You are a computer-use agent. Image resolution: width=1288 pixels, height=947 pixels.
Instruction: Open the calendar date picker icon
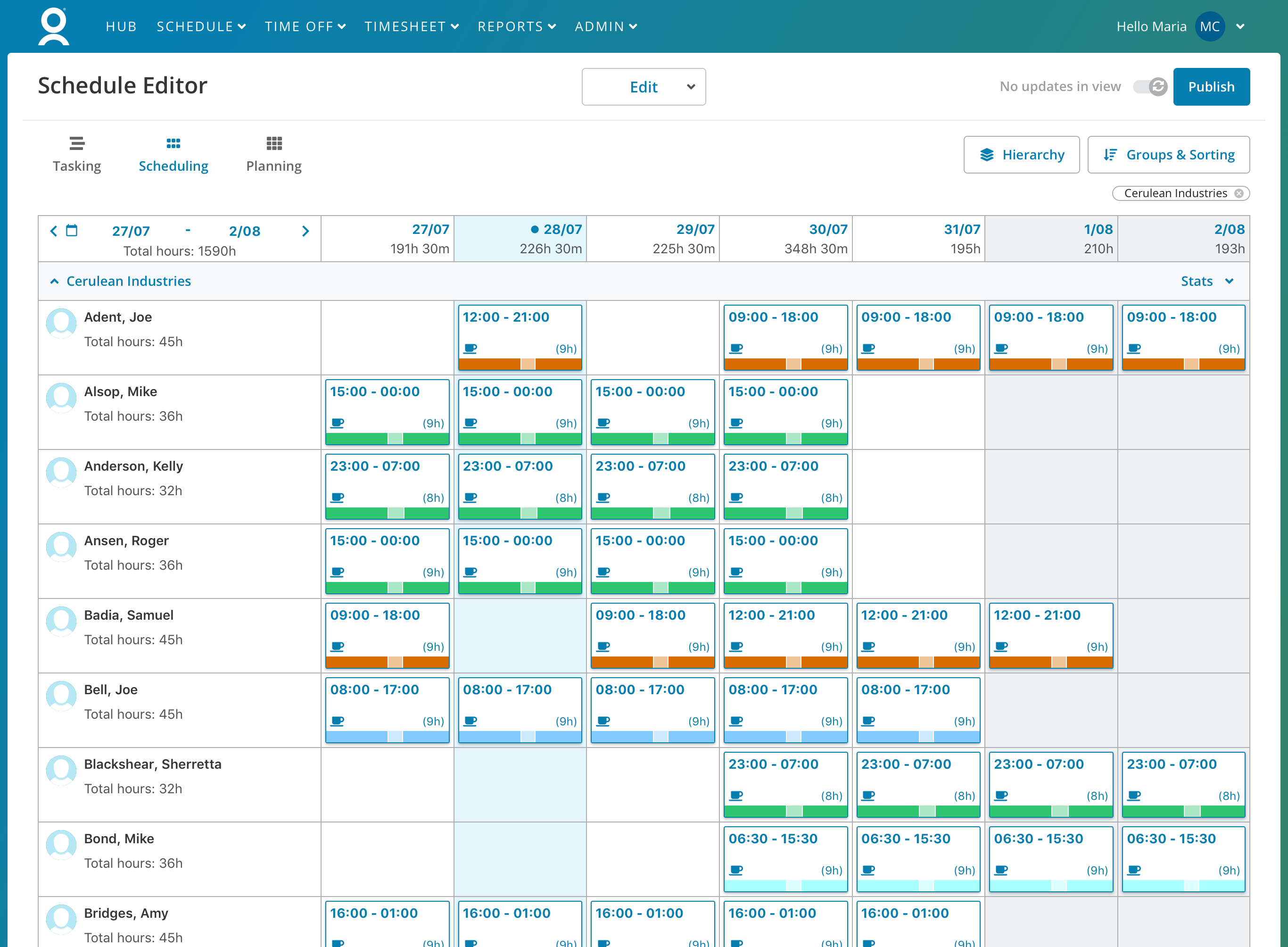(72, 231)
